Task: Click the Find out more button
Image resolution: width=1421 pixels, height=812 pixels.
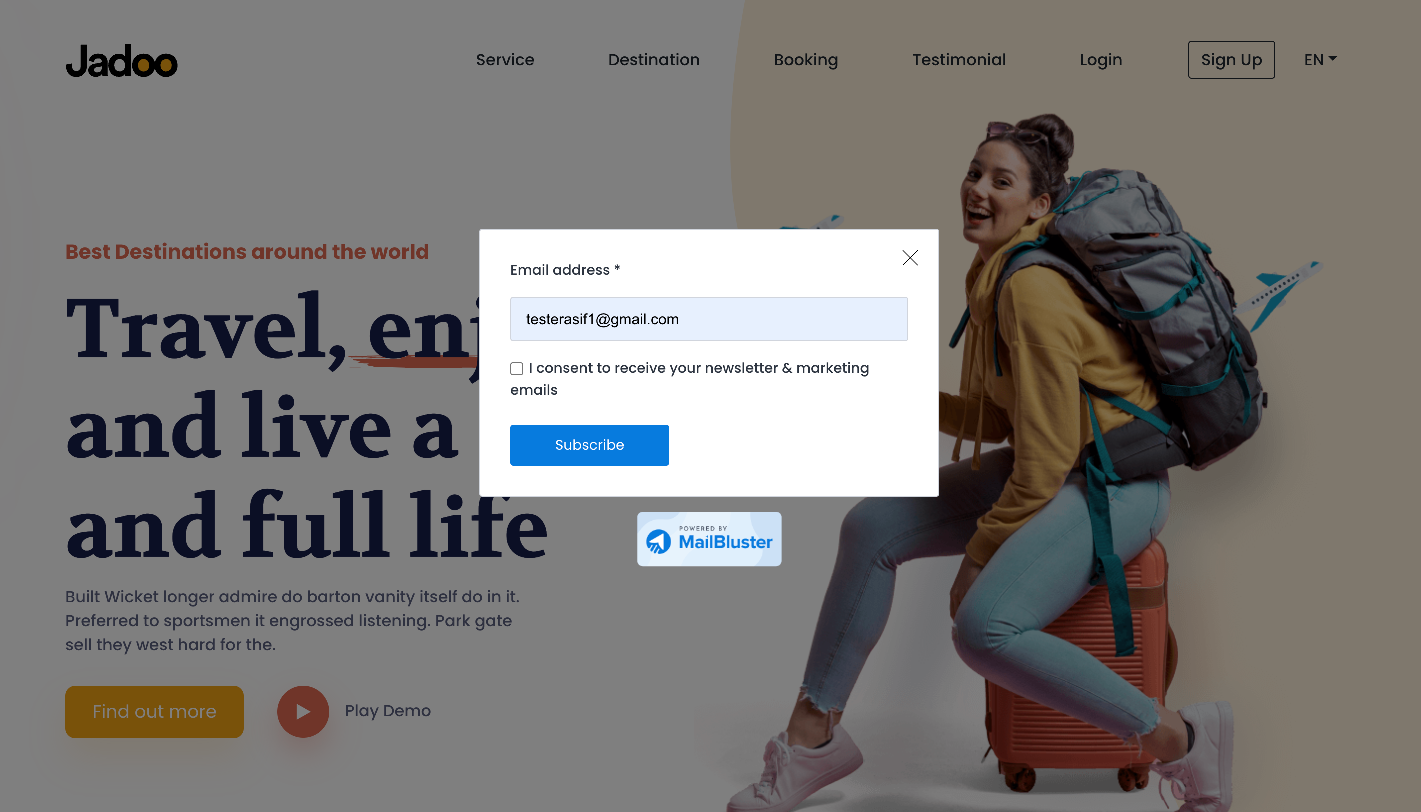Action: pyautogui.click(x=154, y=712)
